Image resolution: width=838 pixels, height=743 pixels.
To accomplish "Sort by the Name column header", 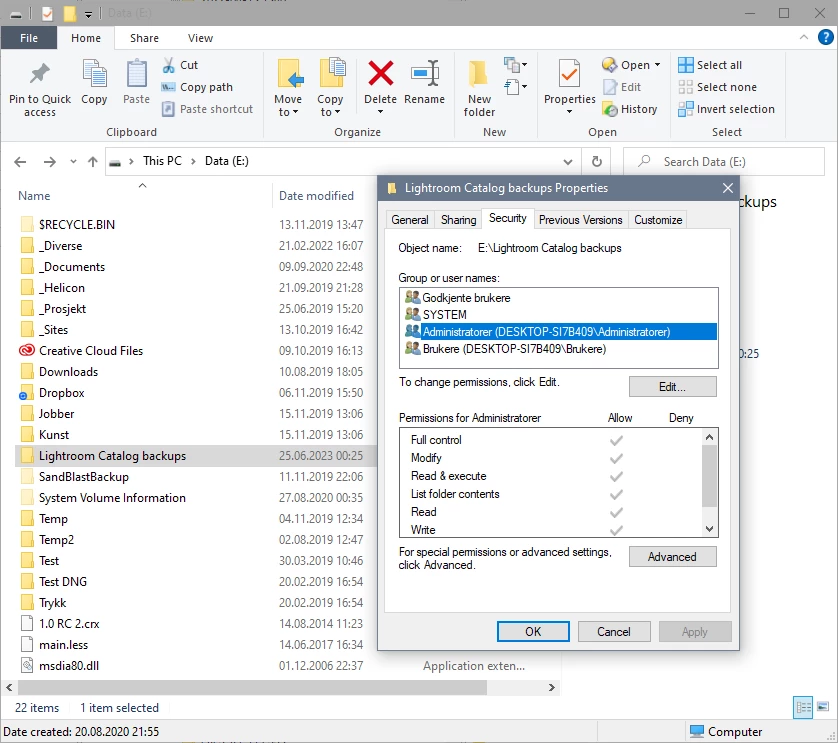I will click(x=34, y=196).
